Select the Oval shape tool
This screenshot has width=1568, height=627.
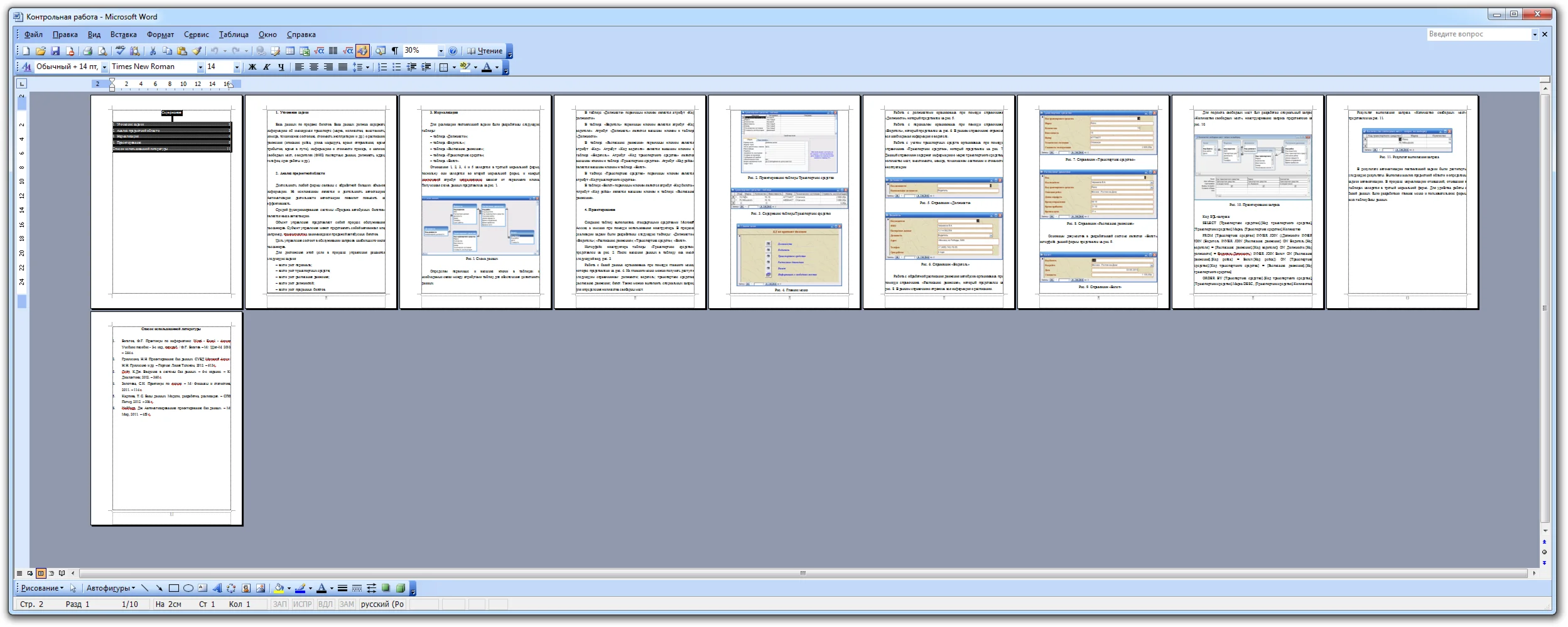[x=188, y=588]
